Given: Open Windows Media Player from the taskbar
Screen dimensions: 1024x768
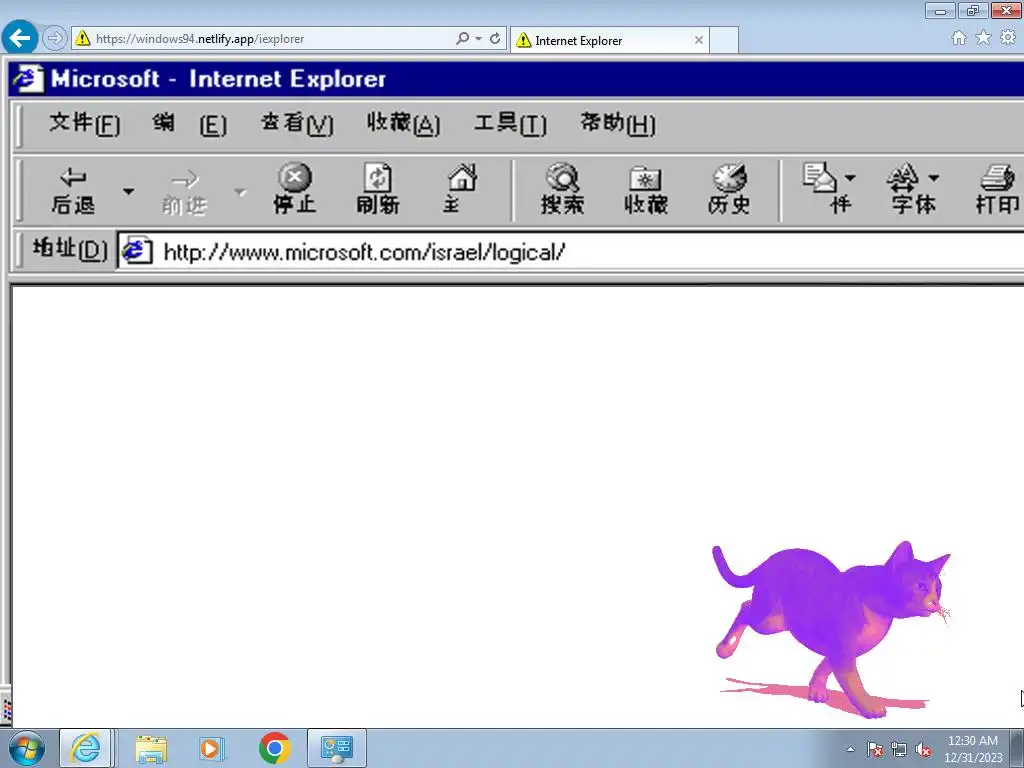Looking at the screenshot, I should [x=212, y=748].
